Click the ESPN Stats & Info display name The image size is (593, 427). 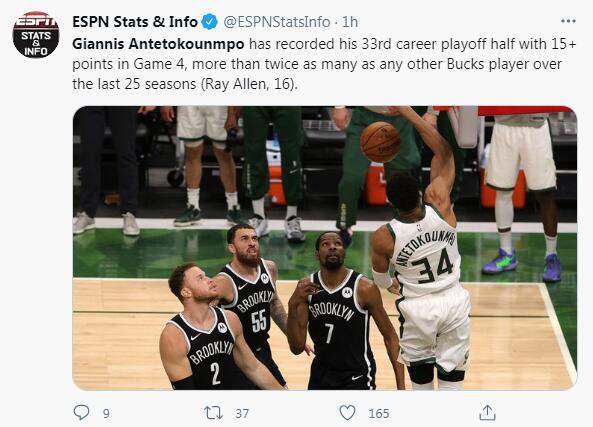pos(135,22)
